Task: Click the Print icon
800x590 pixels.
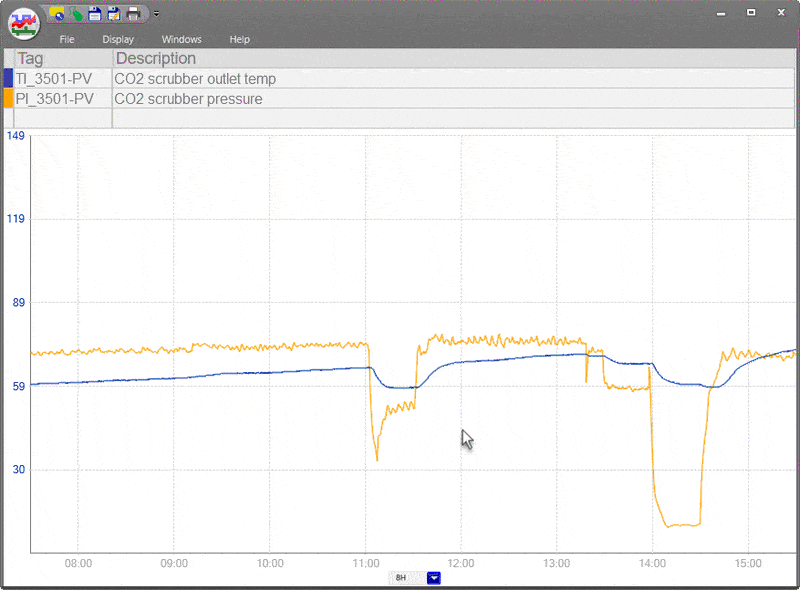Action: coord(133,14)
